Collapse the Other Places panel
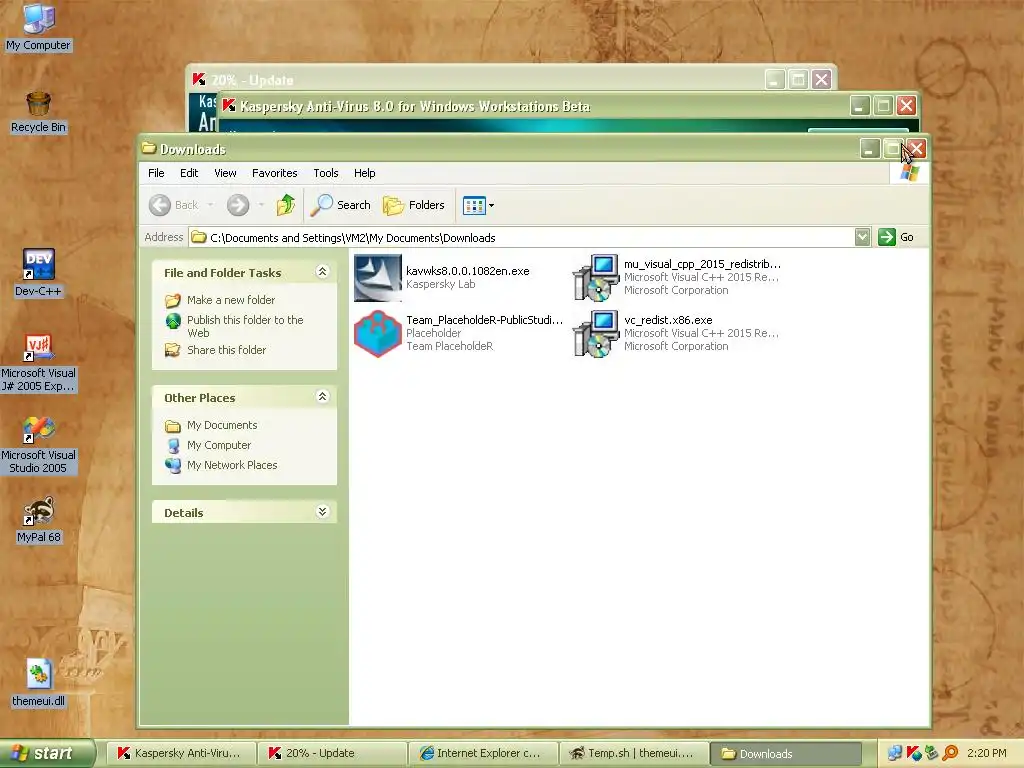Image resolution: width=1024 pixels, height=768 pixels. pos(322,396)
